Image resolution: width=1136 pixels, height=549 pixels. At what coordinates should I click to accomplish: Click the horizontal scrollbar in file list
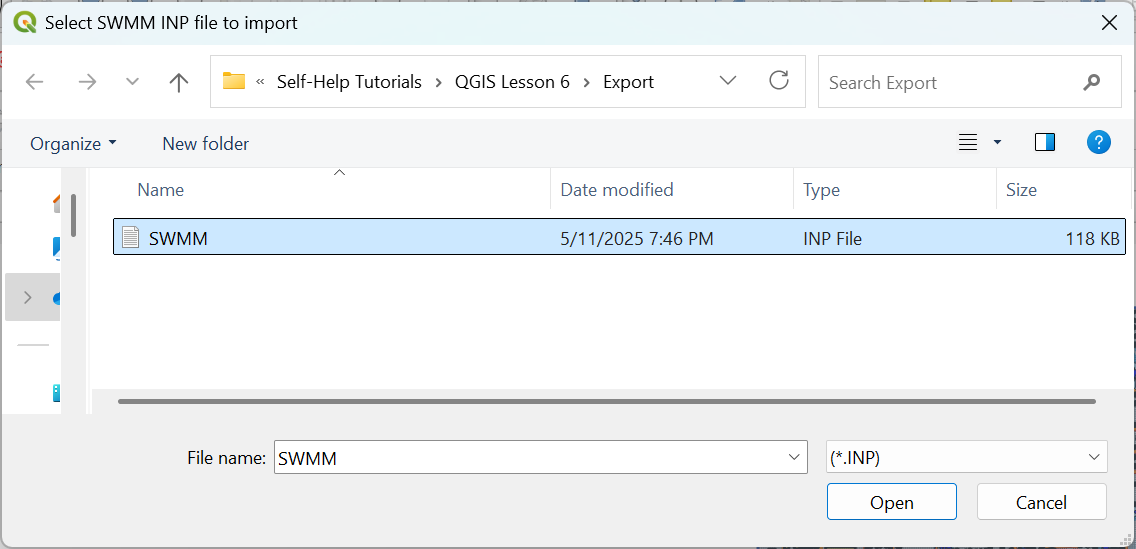point(606,402)
